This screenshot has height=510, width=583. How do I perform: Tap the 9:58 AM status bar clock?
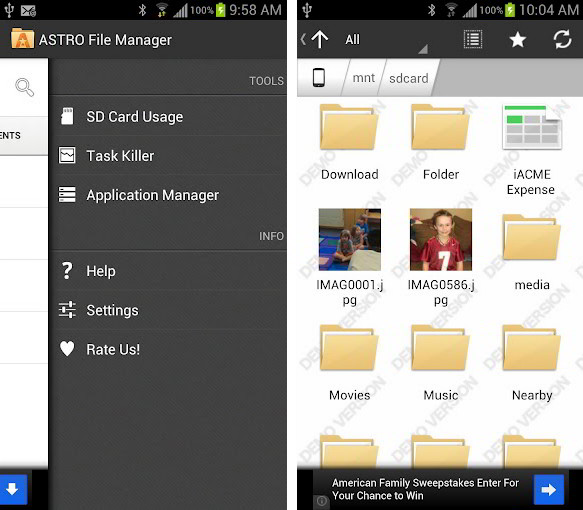click(x=255, y=10)
